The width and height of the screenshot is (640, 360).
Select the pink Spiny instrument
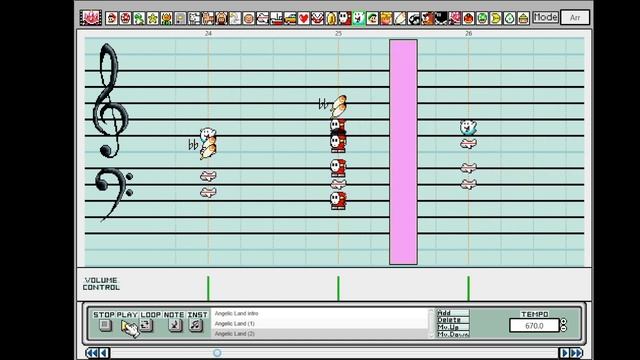(x=455, y=18)
